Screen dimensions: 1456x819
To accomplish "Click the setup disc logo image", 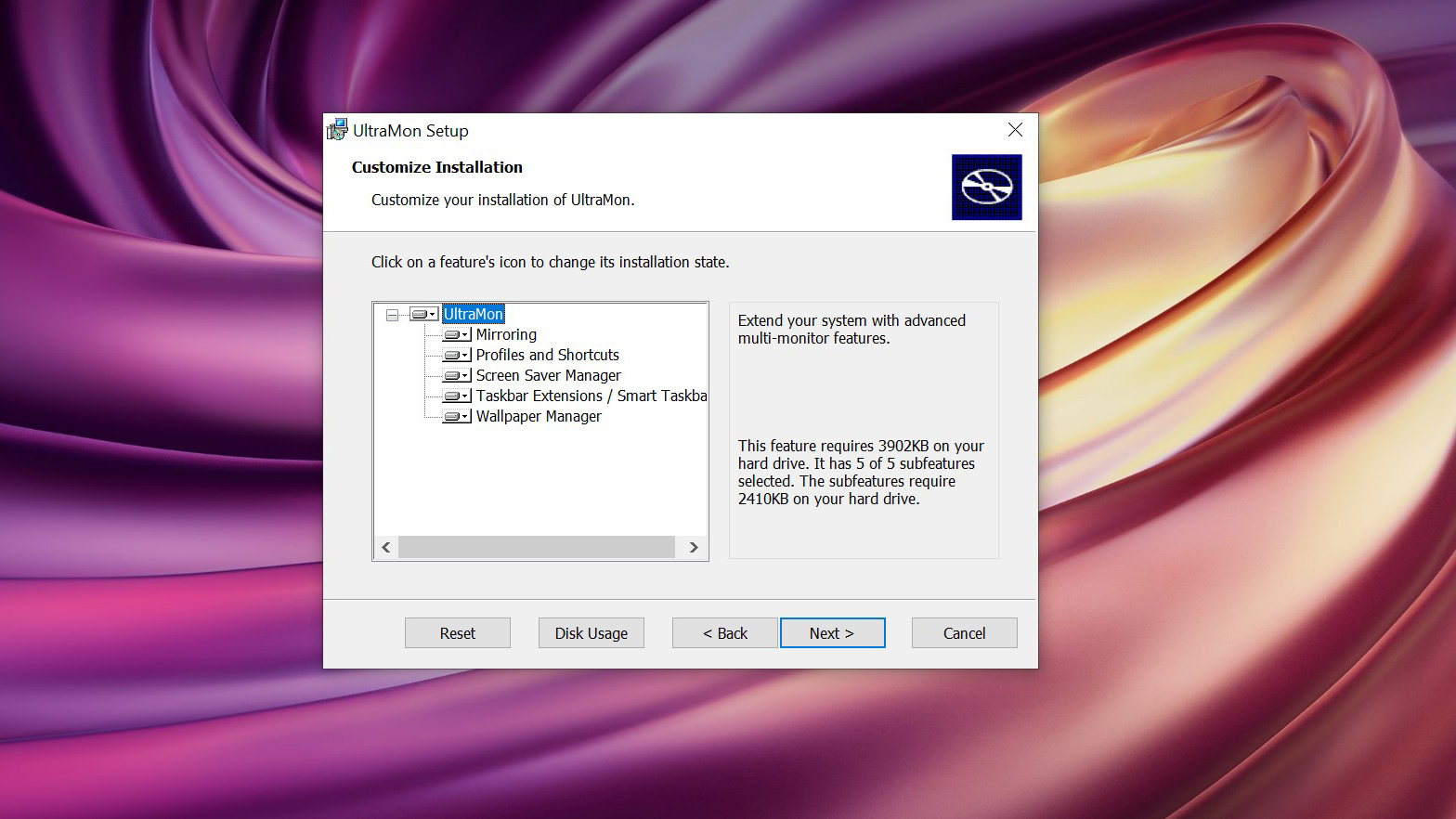I will tap(987, 188).
